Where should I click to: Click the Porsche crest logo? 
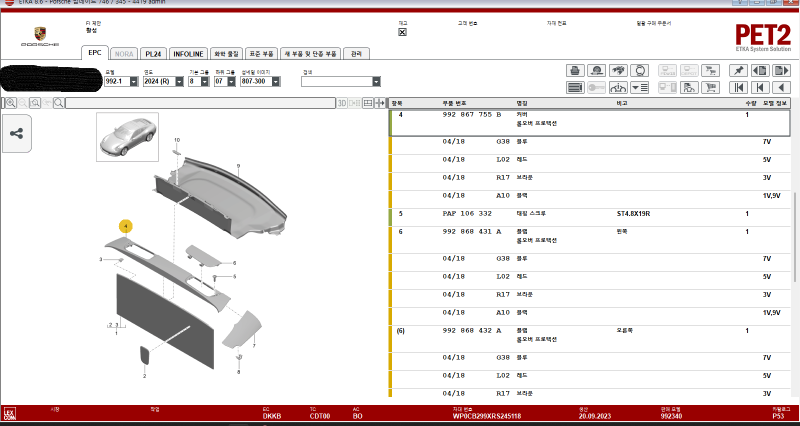coord(40,34)
